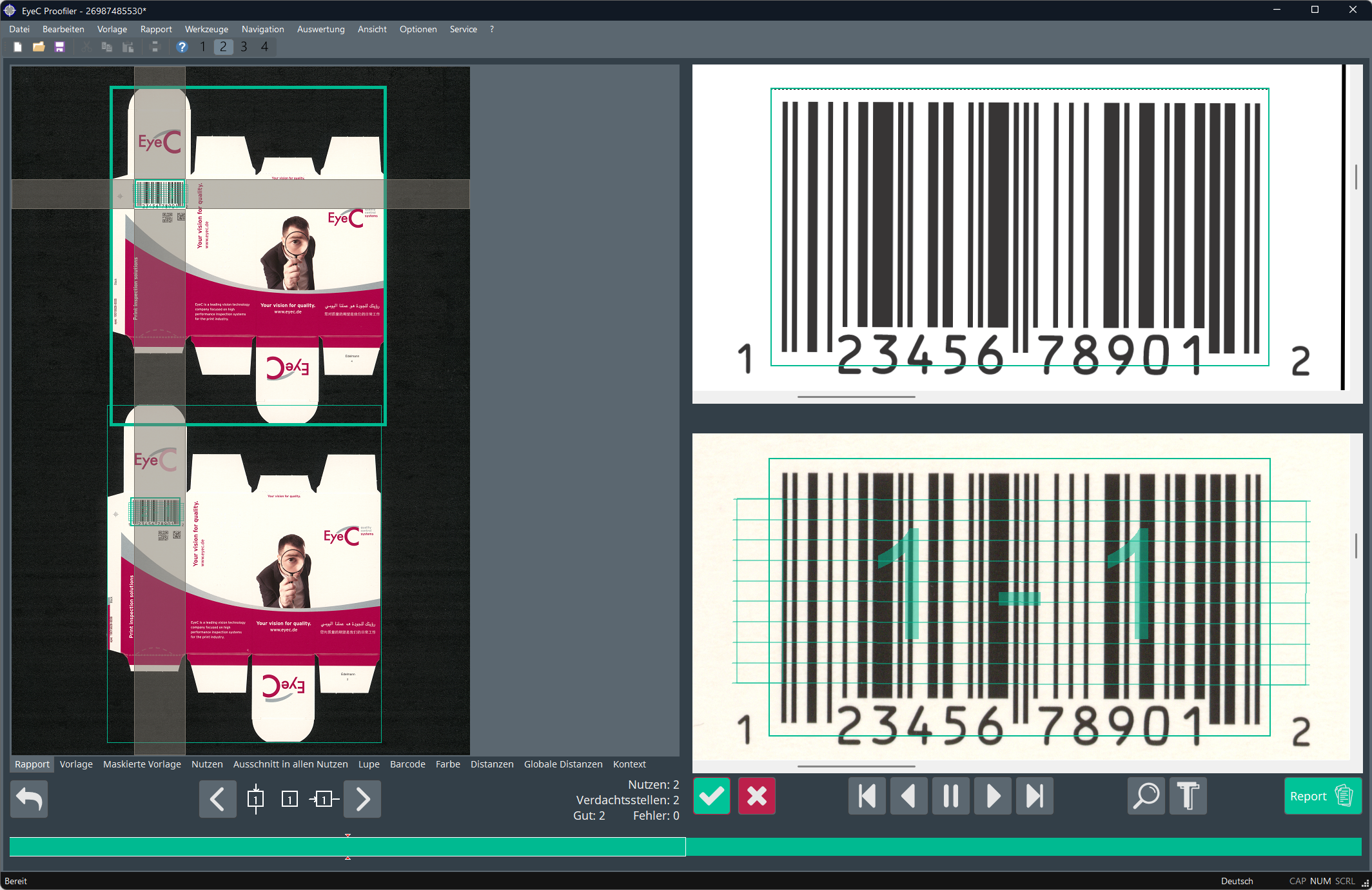Screen dimensions: 1372x890
Task: Open help with the blue question mark
Action: click(x=182, y=47)
